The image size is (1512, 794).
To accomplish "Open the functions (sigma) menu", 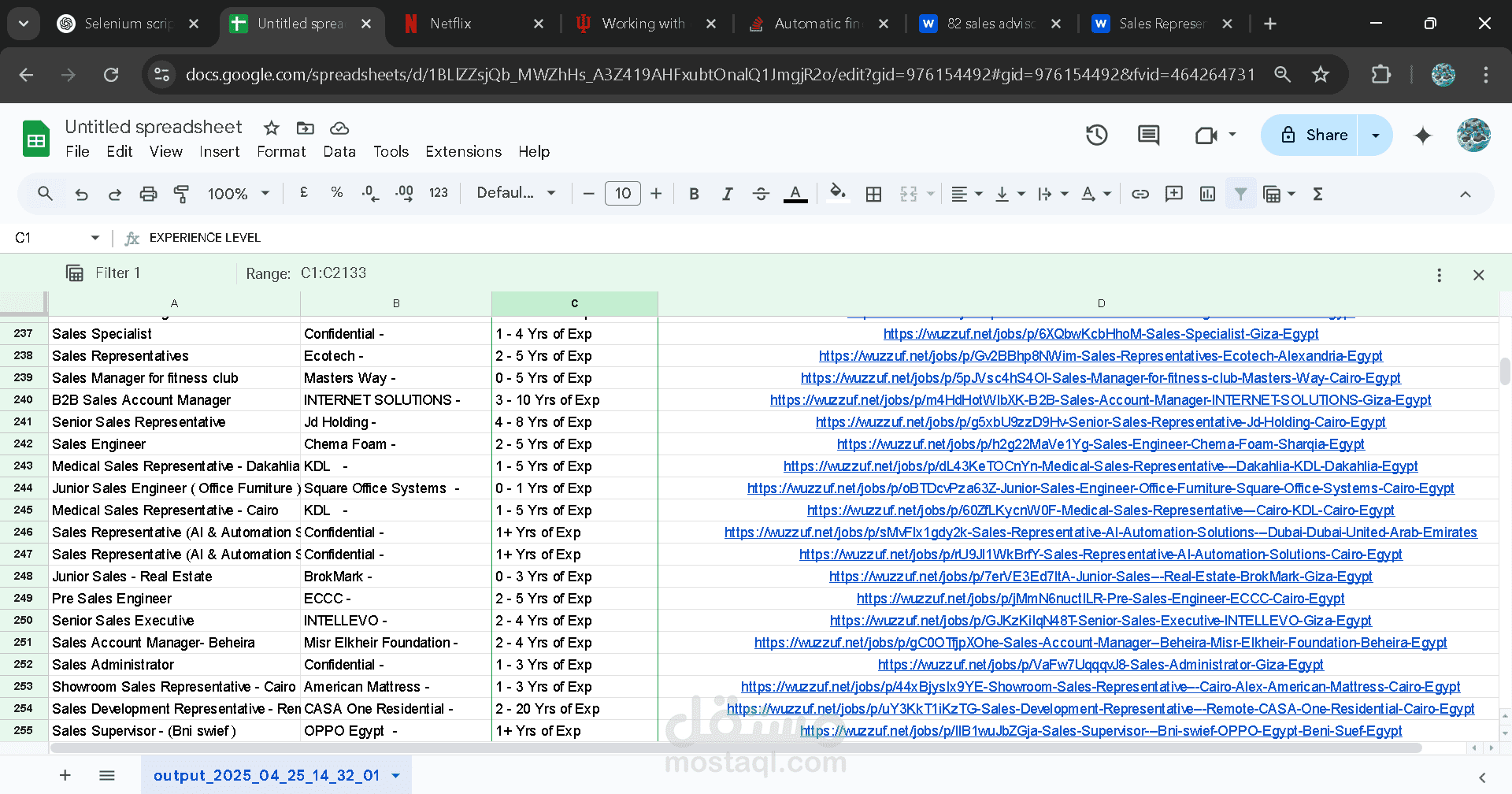I will point(1317,194).
